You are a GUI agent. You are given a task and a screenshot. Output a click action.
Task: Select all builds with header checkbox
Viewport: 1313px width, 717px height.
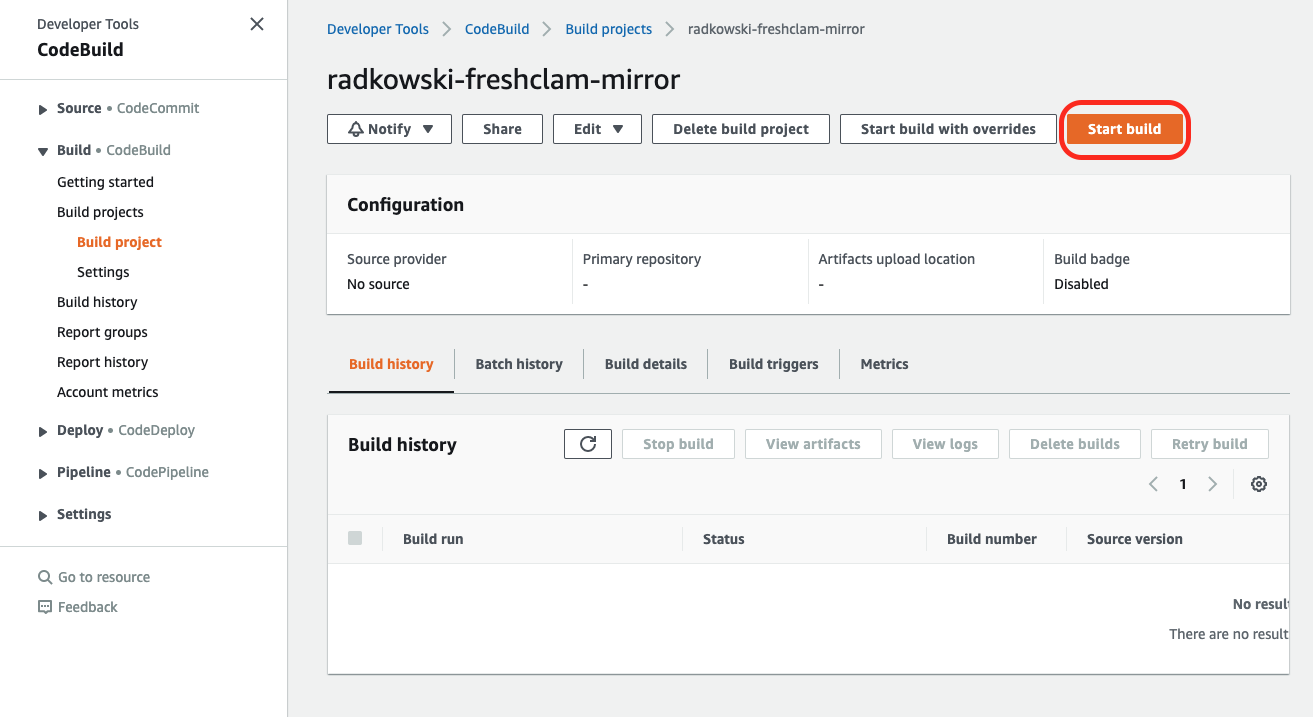pyautogui.click(x=355, y=538)
